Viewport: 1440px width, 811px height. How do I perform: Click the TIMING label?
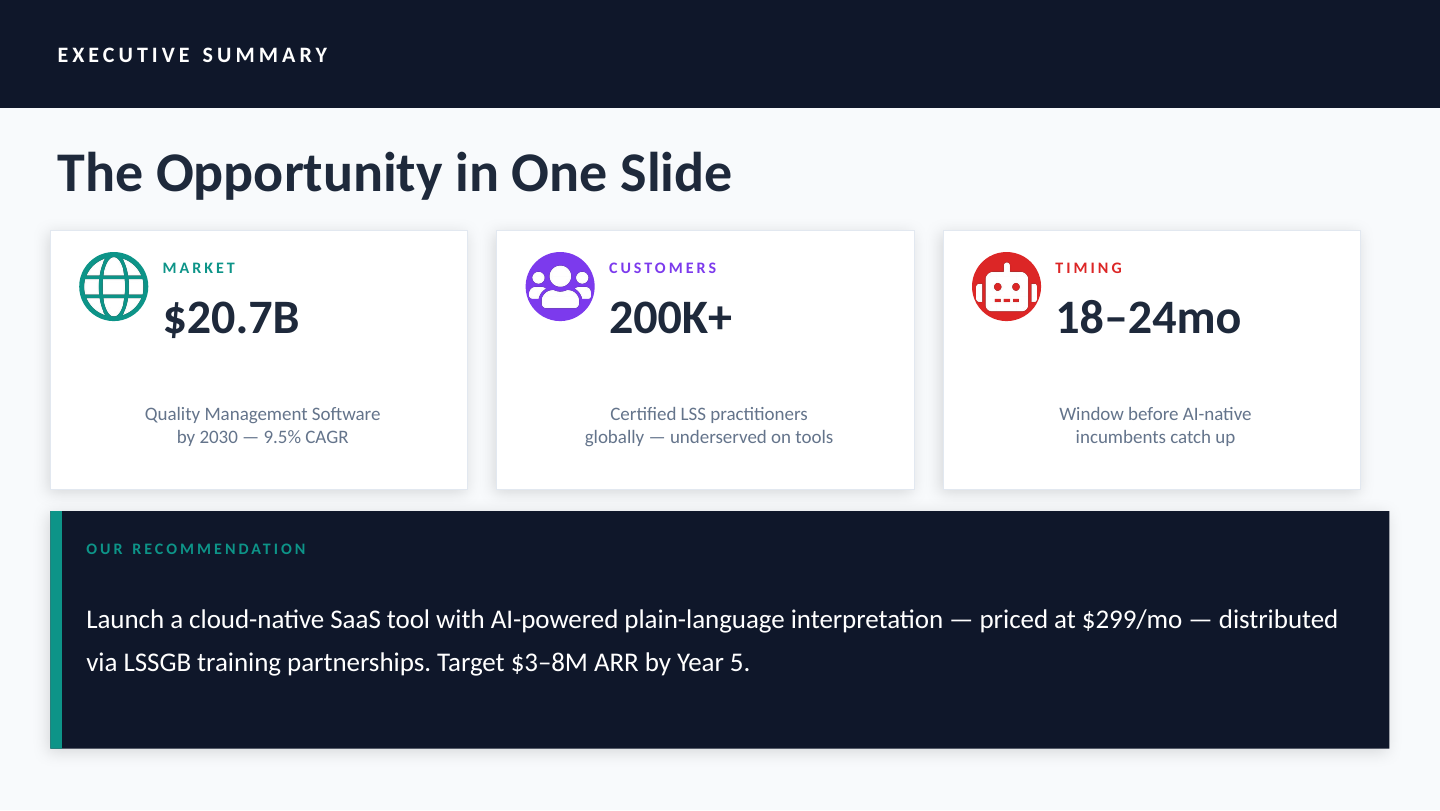1089,268
